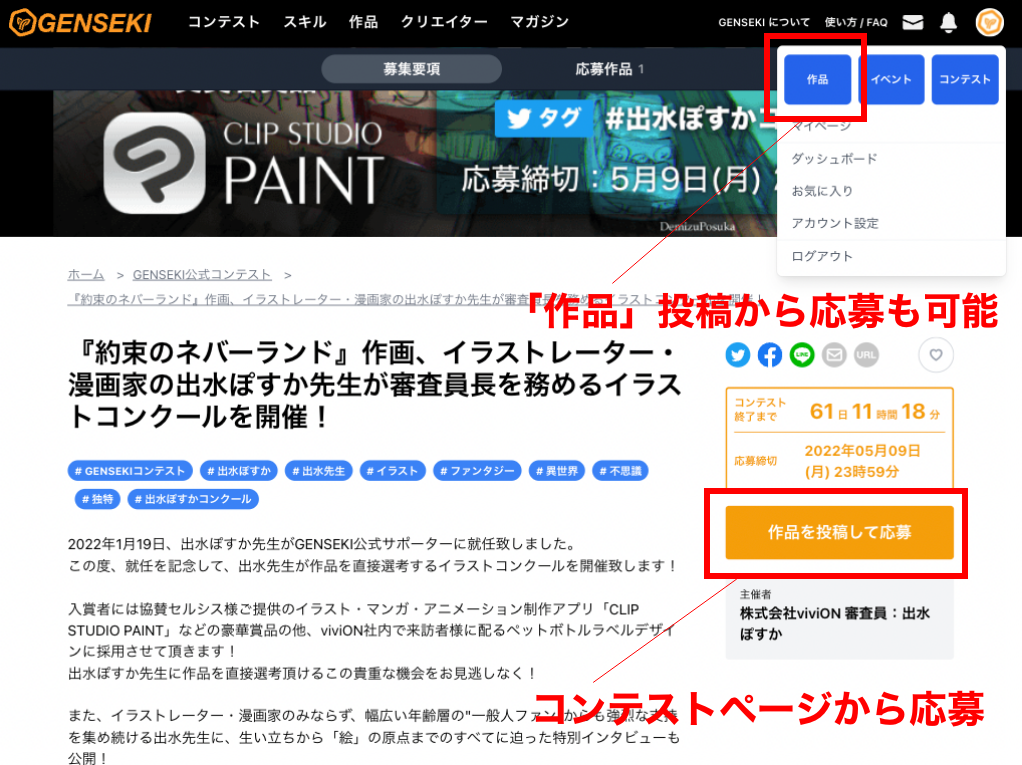Open the notifications bell

948,22
